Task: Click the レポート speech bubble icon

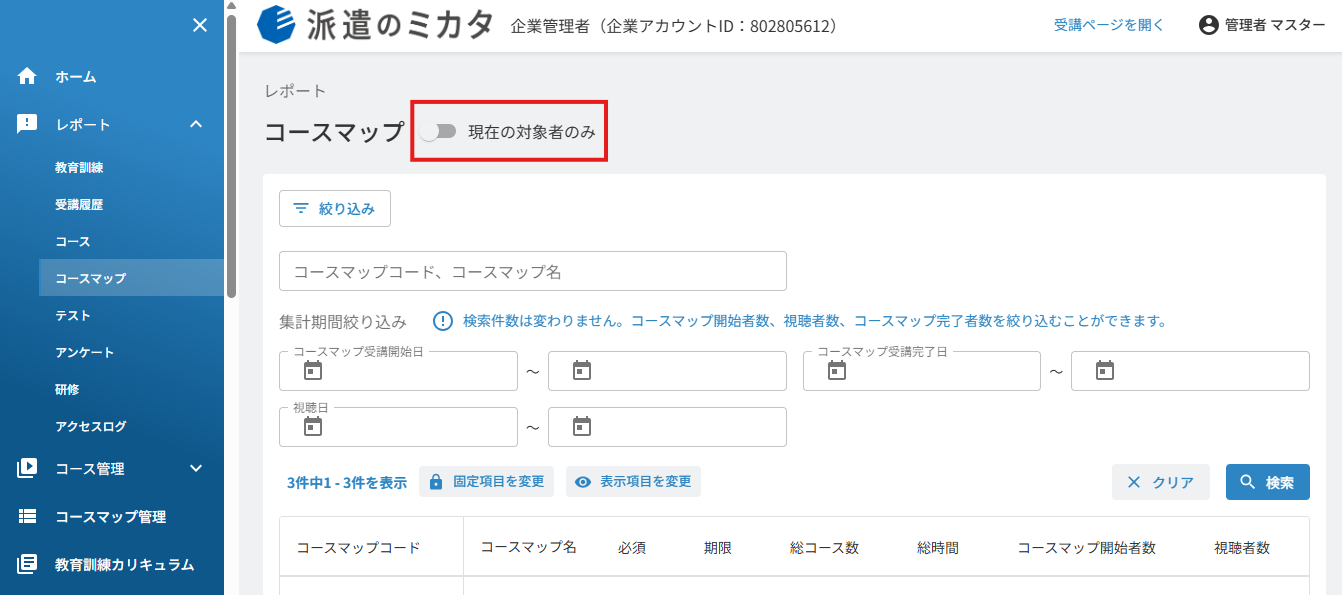Action: click(27, 124)
